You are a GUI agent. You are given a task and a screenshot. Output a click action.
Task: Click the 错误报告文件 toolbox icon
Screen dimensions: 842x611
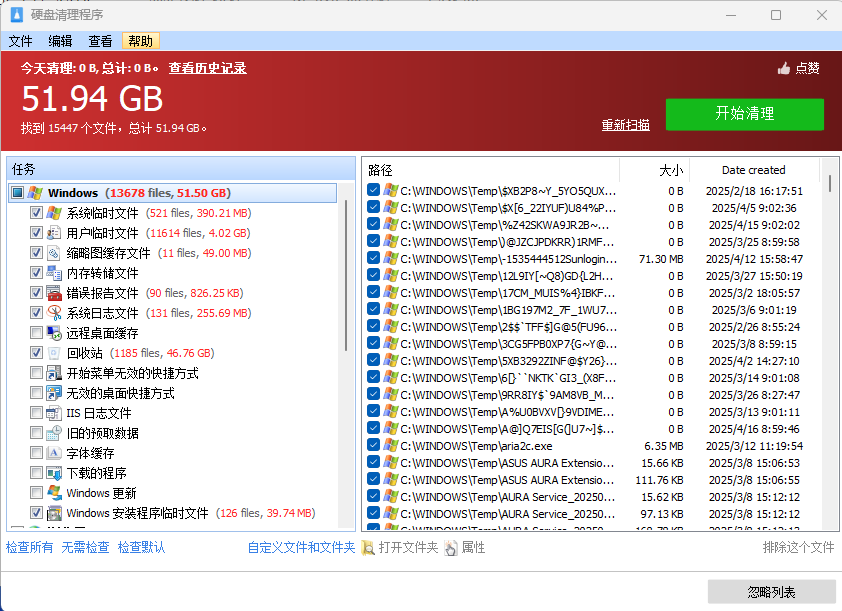click(54, 293)
